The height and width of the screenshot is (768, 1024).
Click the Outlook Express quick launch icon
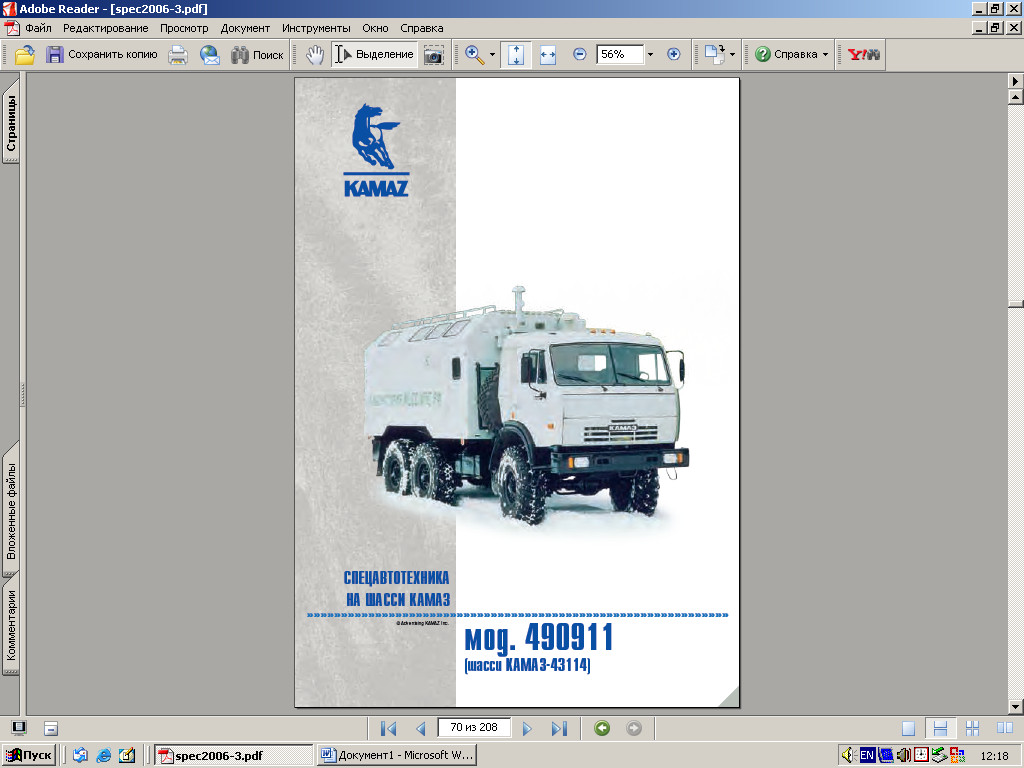80,756
